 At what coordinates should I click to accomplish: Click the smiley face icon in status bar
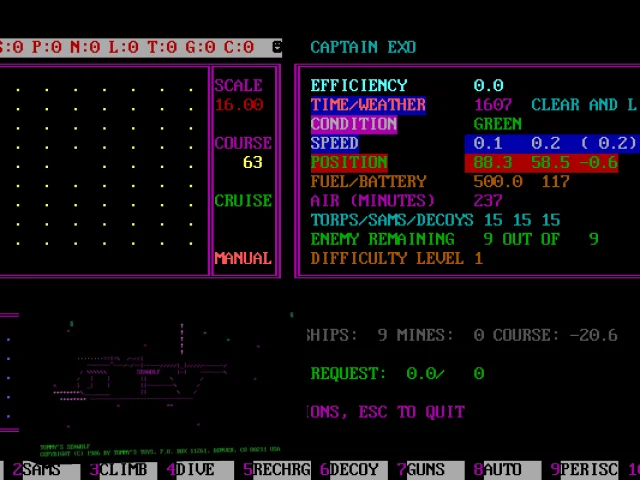click(x=277, y=47)
